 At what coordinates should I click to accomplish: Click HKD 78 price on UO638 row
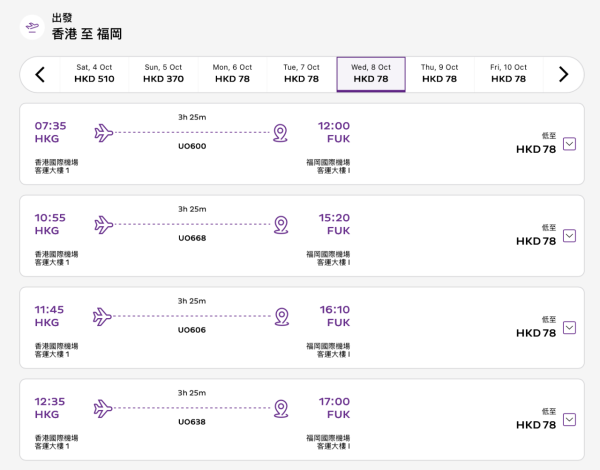[x=536, y=425]
